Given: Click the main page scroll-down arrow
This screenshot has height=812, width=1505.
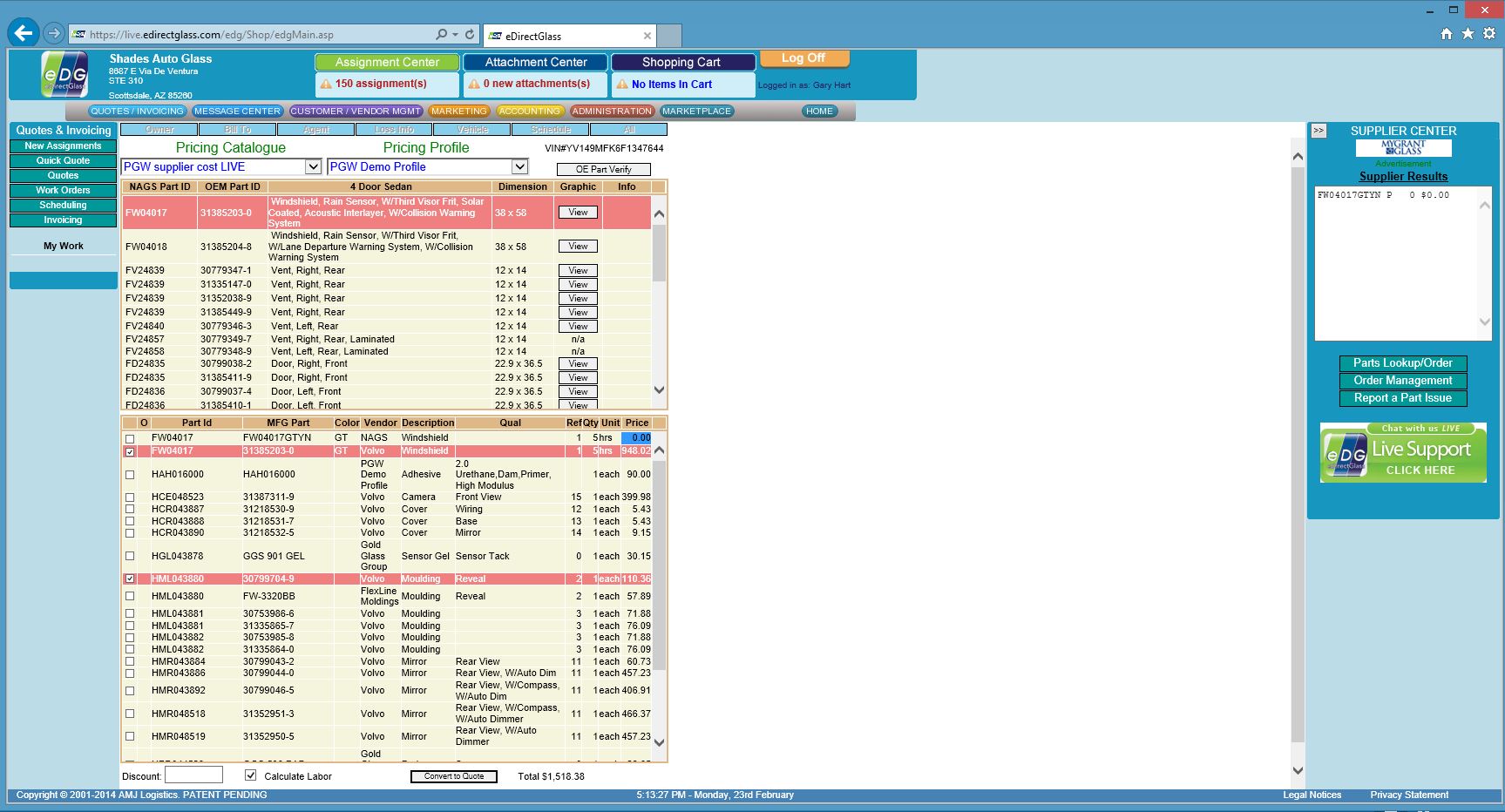Looking at the screenshot, I should click(1298, 770).
